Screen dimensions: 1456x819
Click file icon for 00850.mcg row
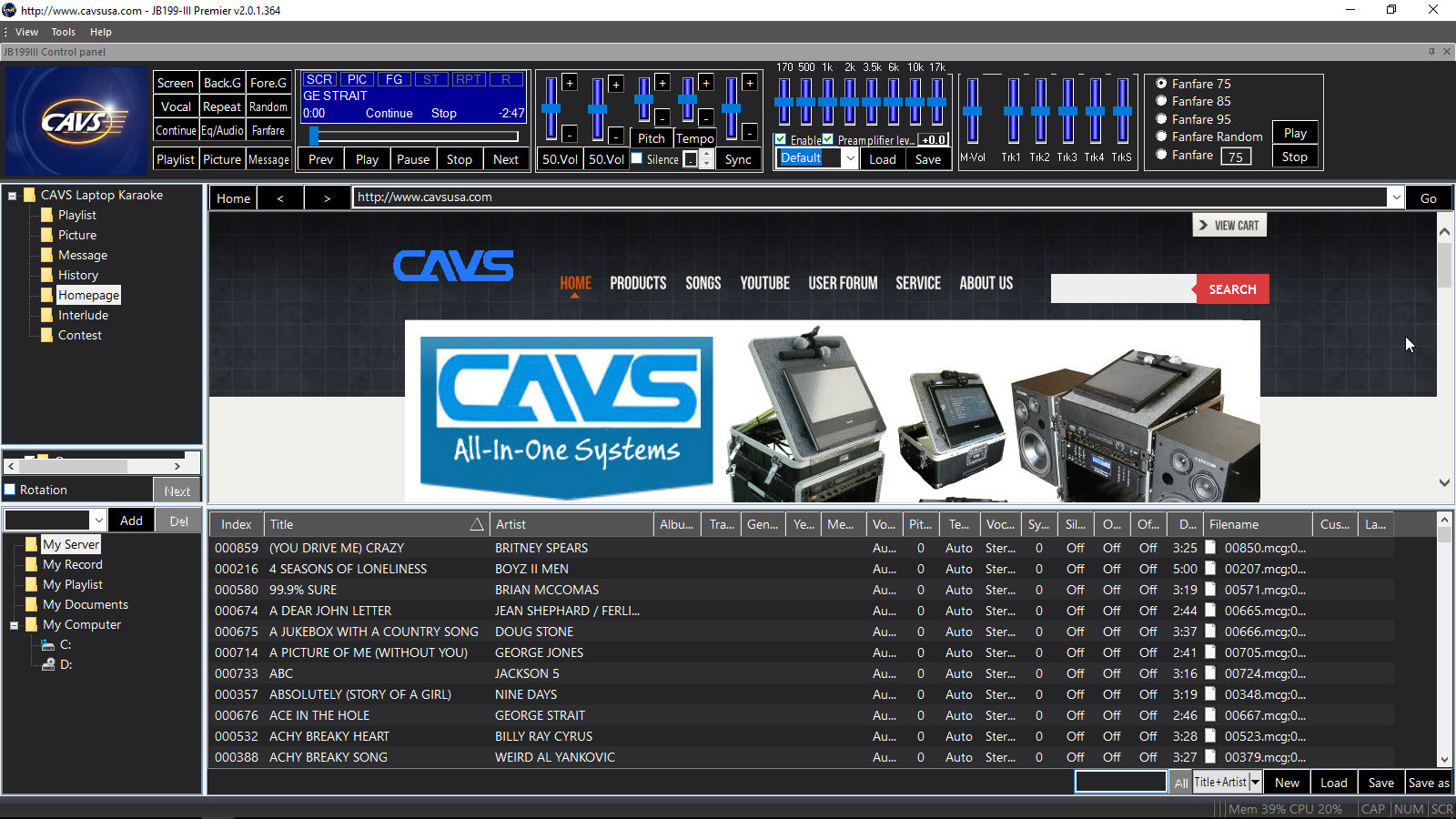click(x=1211, y=548)
